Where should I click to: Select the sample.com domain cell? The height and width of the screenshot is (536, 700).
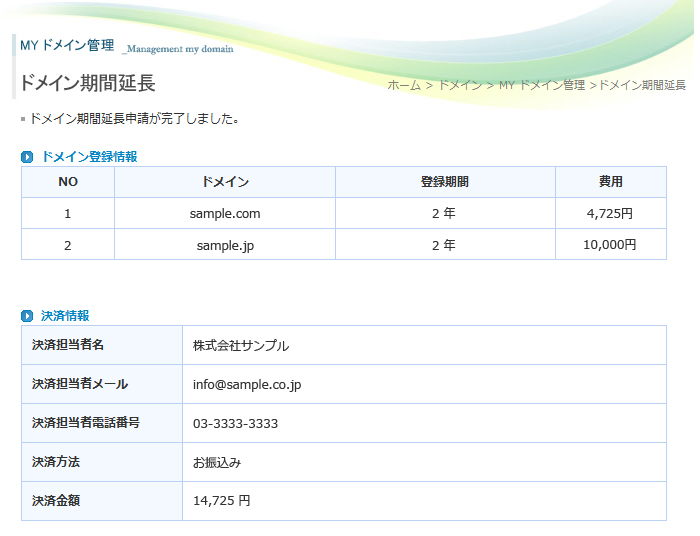coord(225,213)
